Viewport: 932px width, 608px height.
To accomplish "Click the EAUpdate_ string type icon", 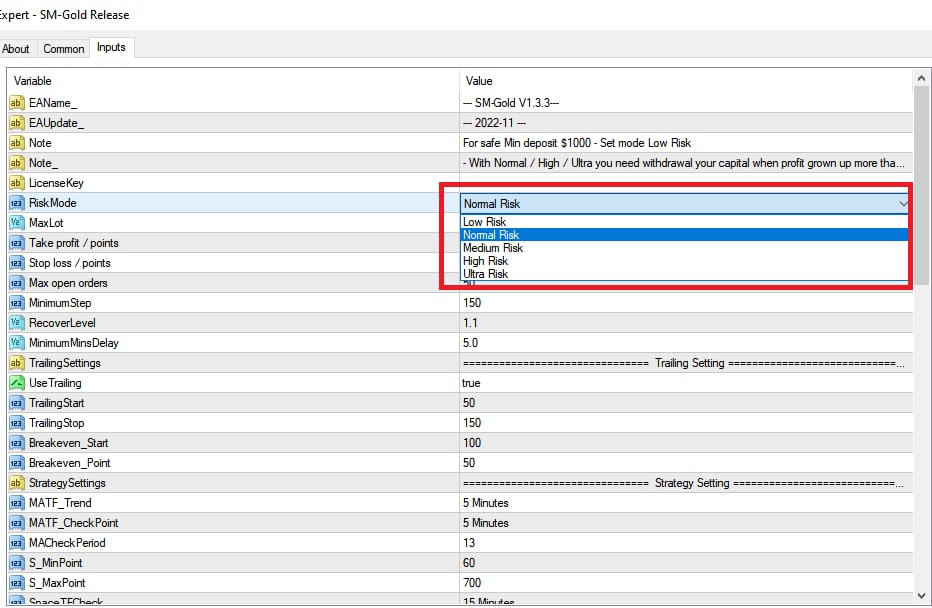I will (x=16, y=123).
